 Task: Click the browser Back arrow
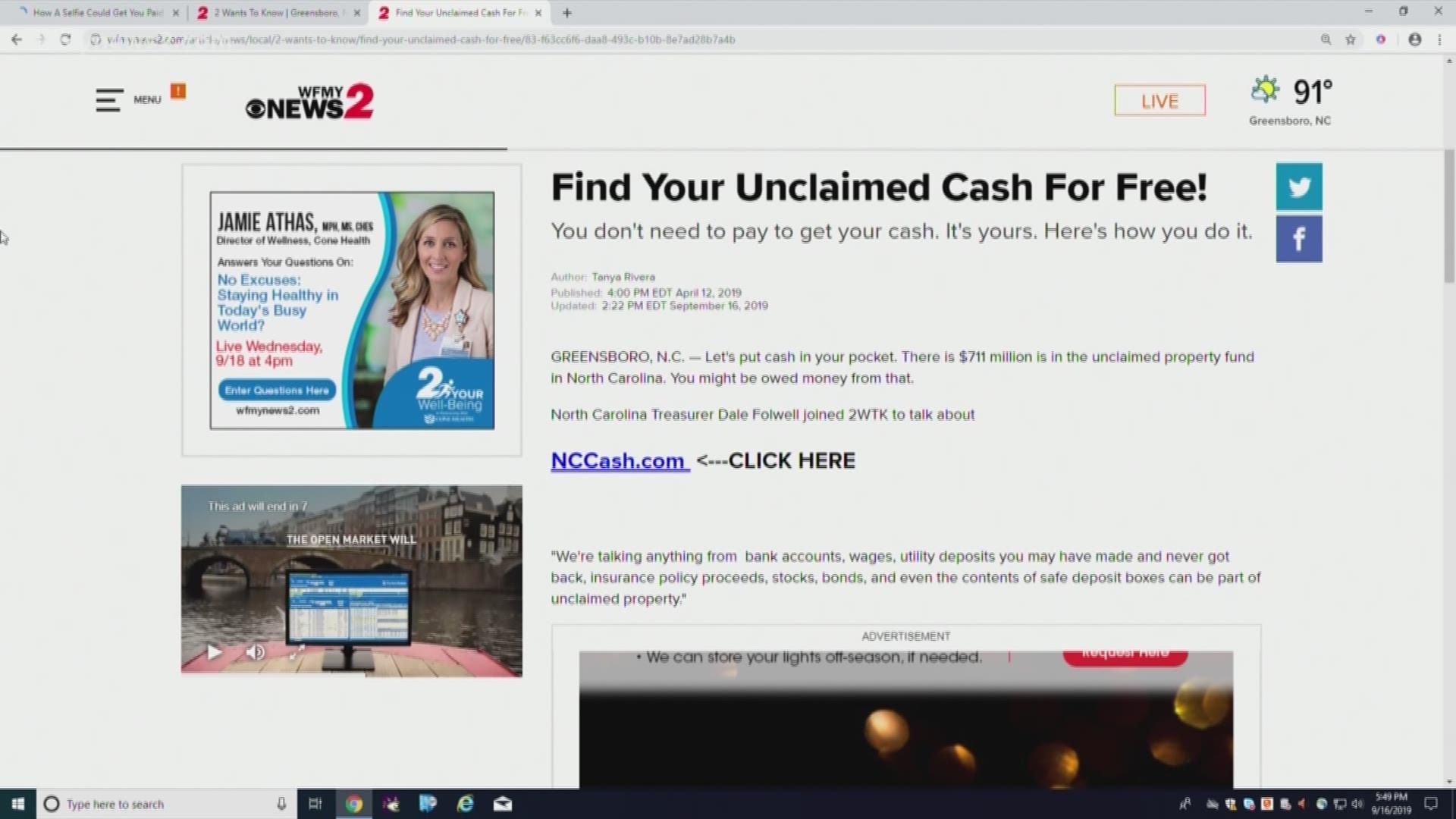(17, 39)
